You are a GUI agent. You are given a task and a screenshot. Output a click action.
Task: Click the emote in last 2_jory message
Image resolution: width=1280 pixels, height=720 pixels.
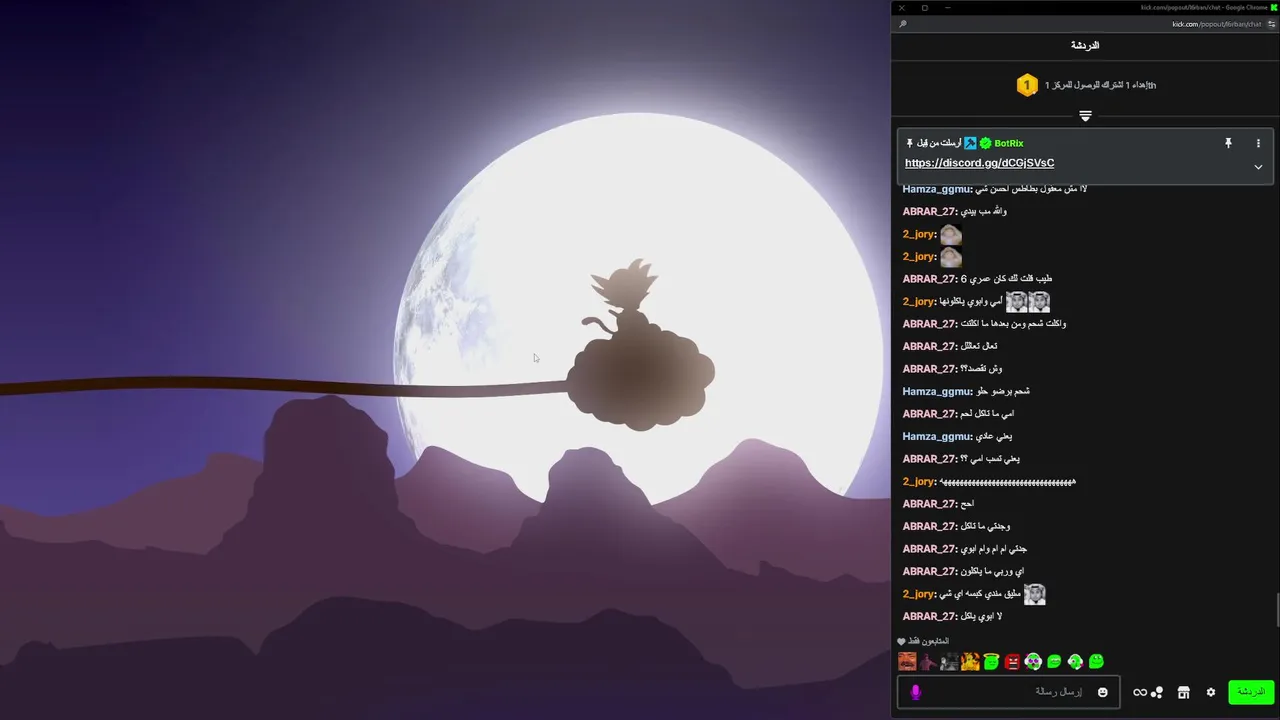(1035, 594)
